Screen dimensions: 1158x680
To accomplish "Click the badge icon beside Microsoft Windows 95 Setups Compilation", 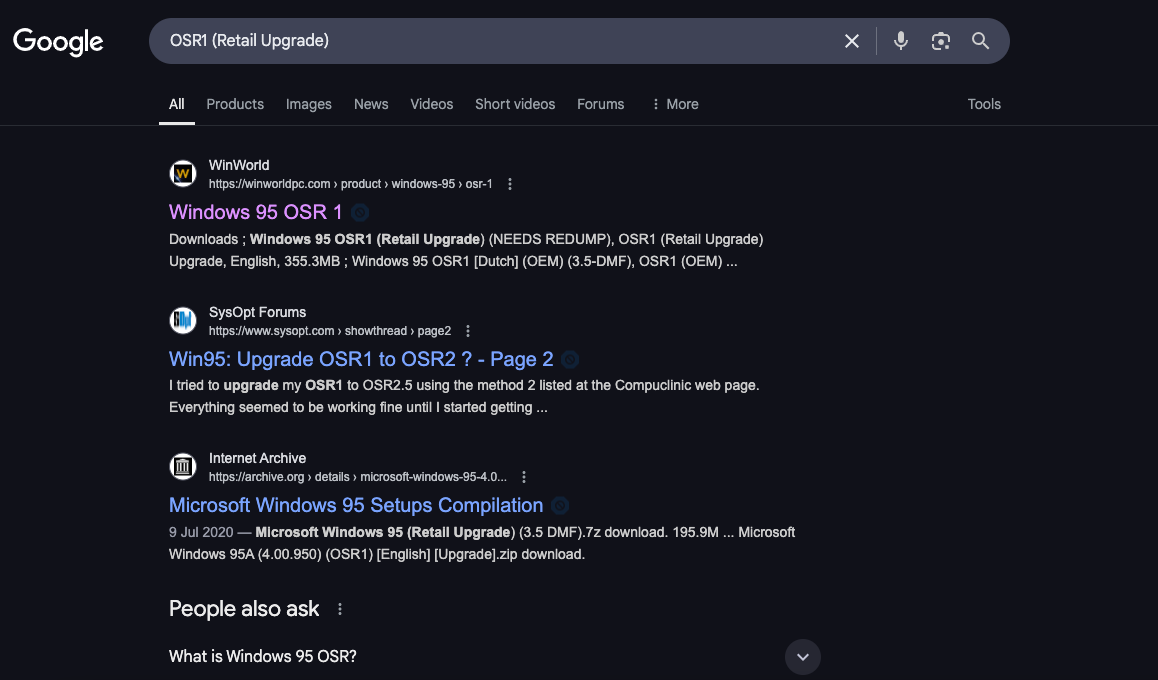I will pyautogui.click(x=560, y=506).
